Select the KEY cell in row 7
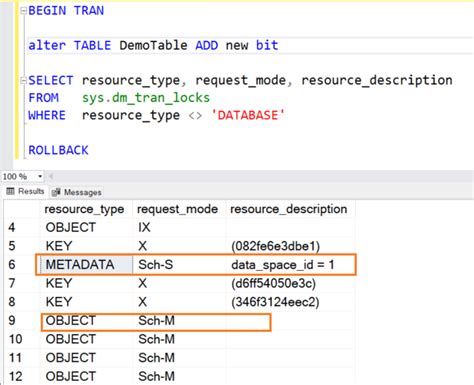The image size is (474, 385). 87,283
